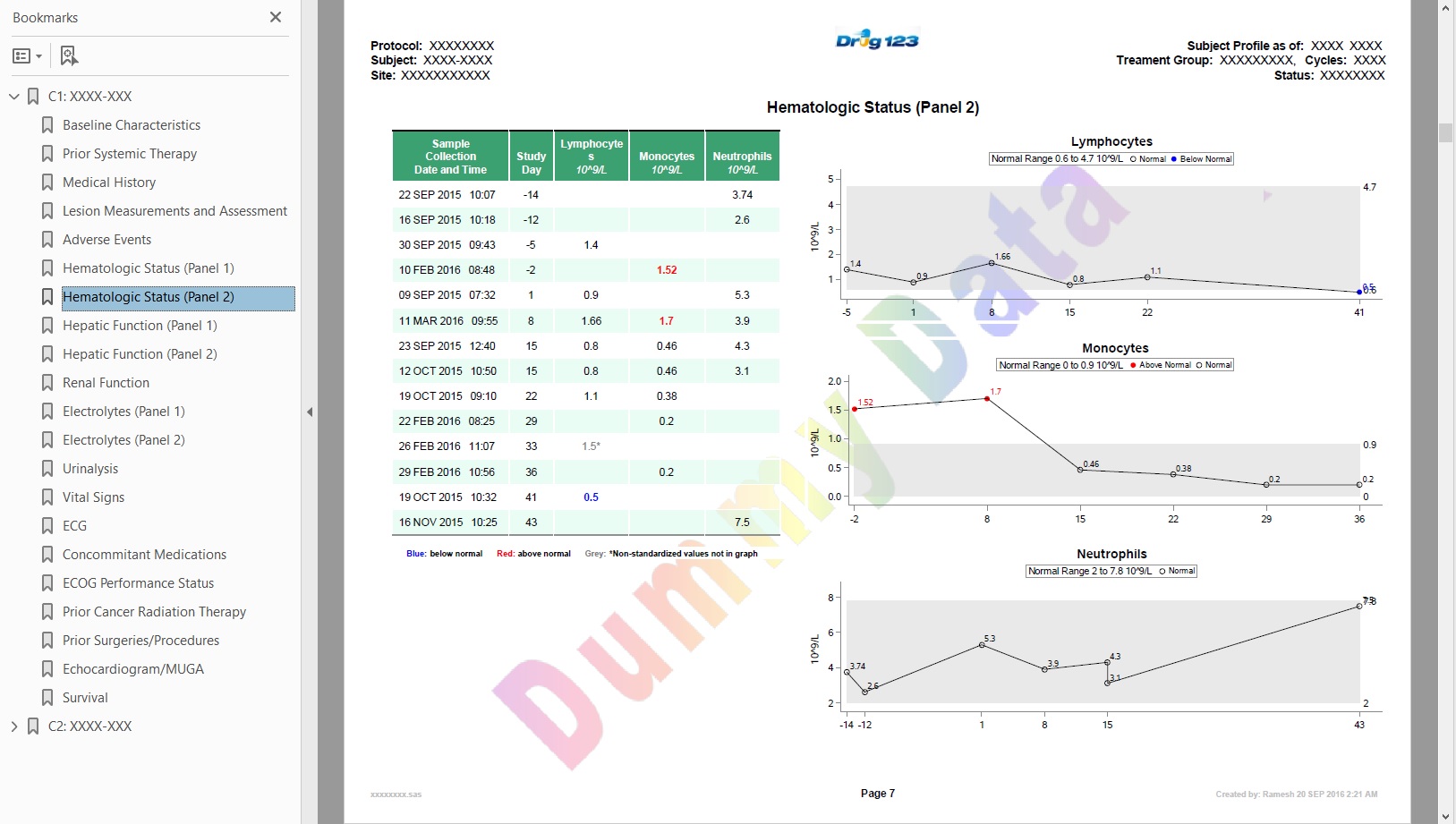1456x824 pixels.
Task: Open the Echocardiogram/MUGA bookmark
Action: click(133, 669)
